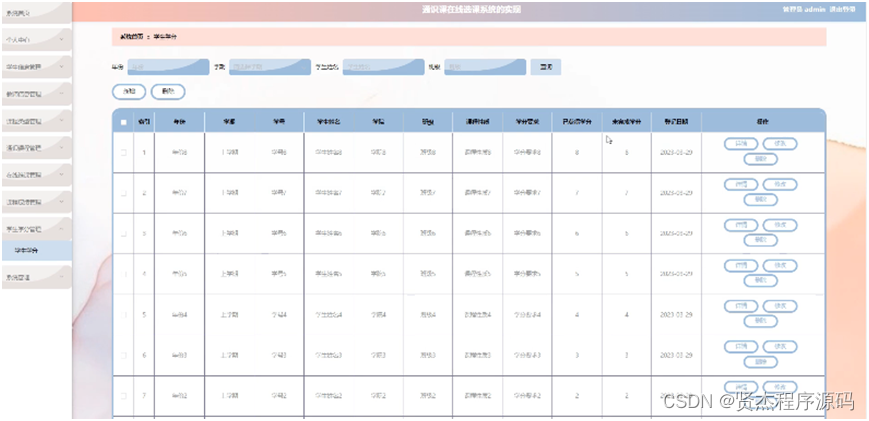Click the 学号 column header

279,122
